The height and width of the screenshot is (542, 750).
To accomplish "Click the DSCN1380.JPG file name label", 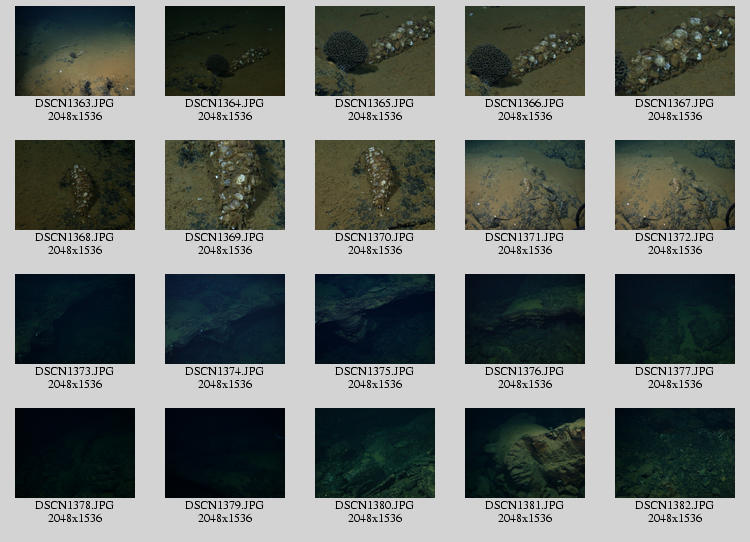I will pos(375,505).
